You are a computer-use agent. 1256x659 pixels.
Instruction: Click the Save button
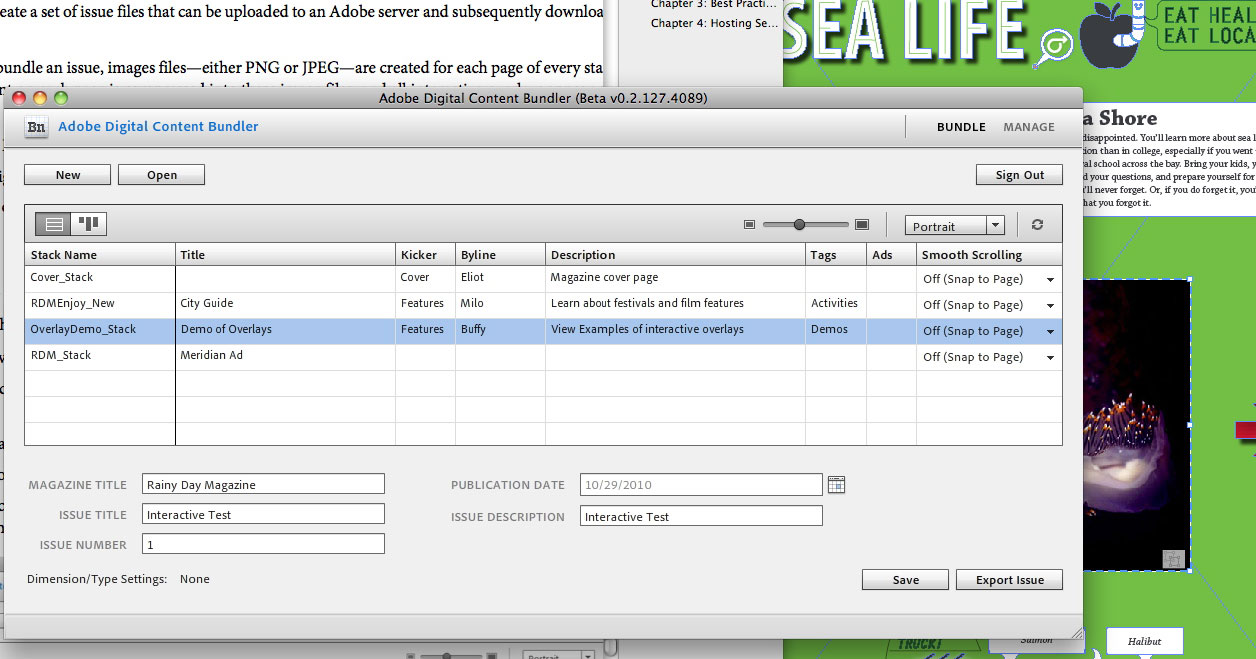pyautogui.click(x=905, y=580)
